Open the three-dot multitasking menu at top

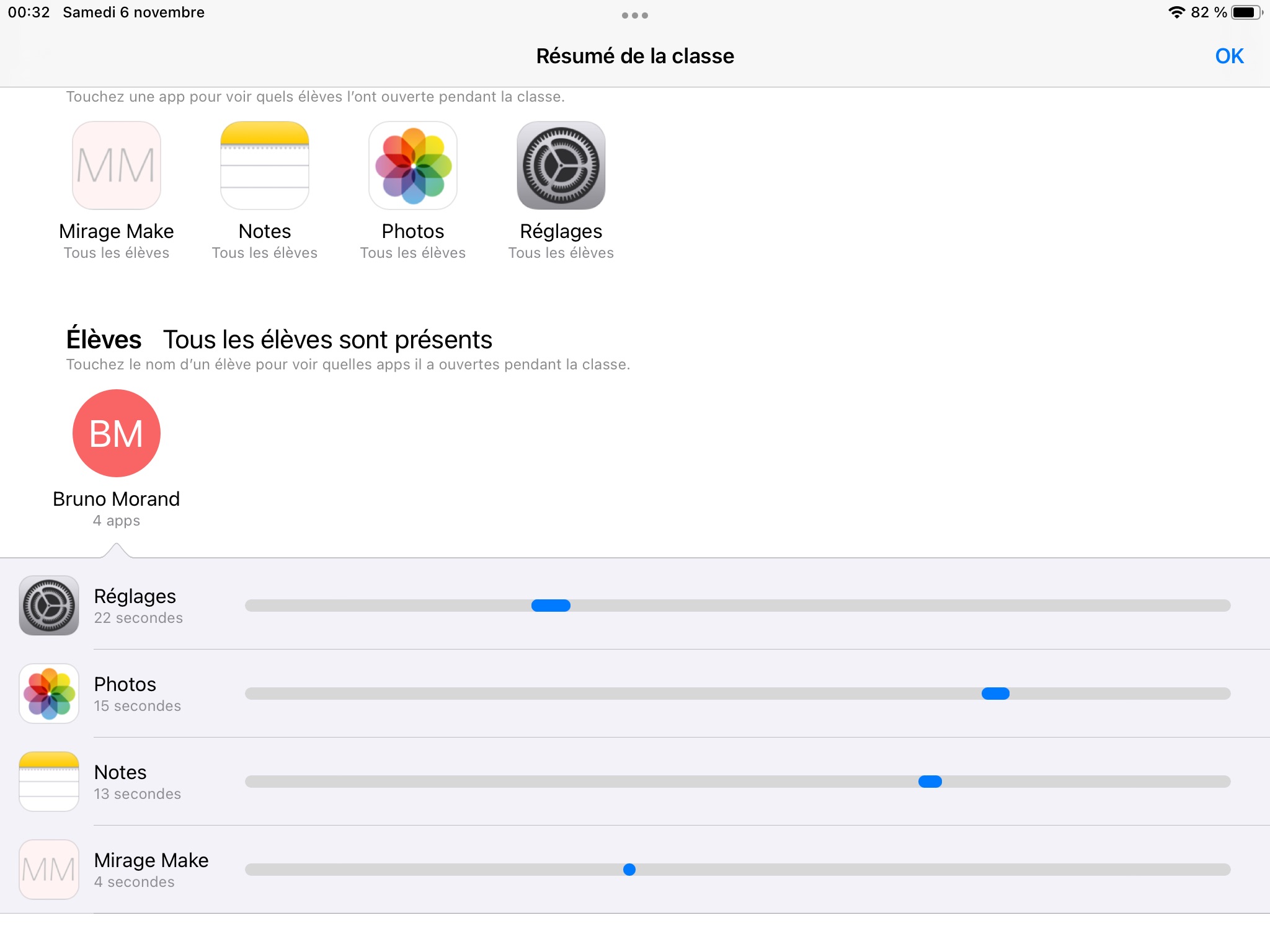point(635,15)
